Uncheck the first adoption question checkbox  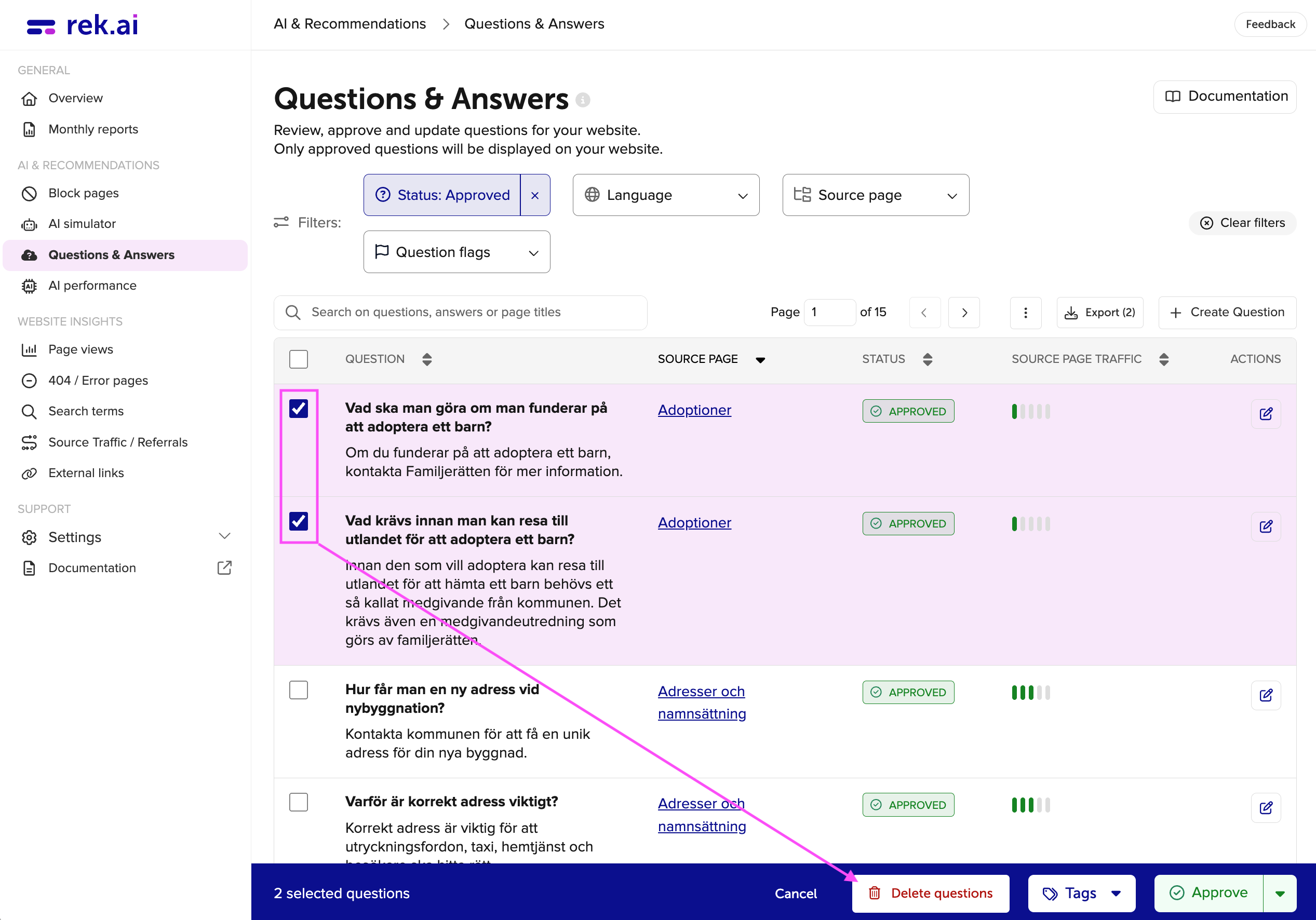[299, 408]
